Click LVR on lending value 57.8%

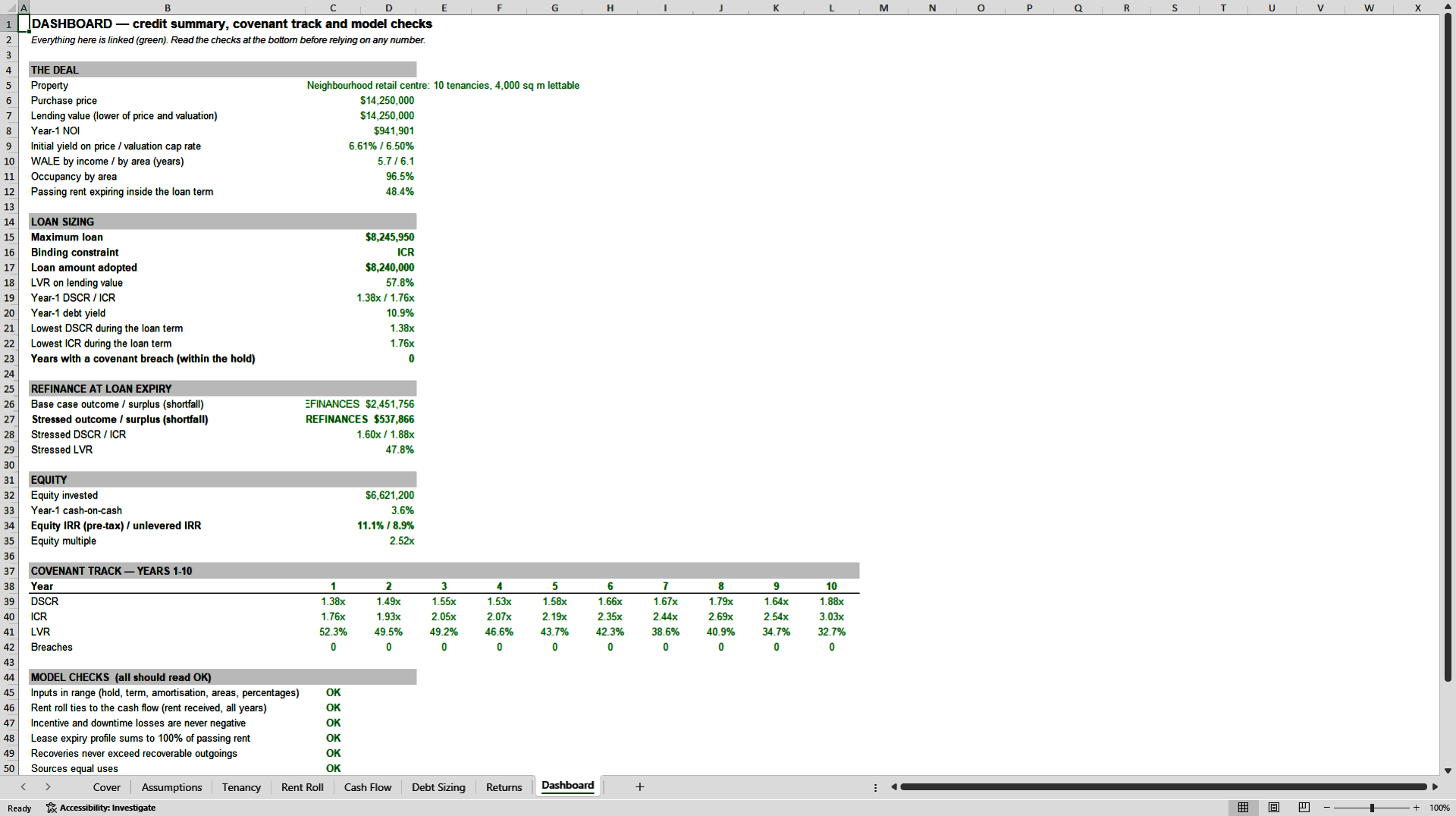pos(400,283)
